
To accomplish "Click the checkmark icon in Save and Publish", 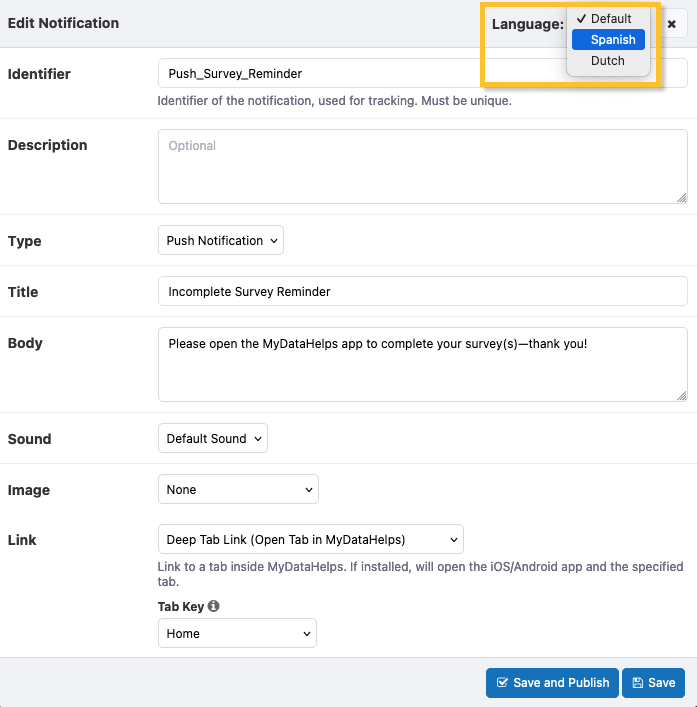I will 502,683.
